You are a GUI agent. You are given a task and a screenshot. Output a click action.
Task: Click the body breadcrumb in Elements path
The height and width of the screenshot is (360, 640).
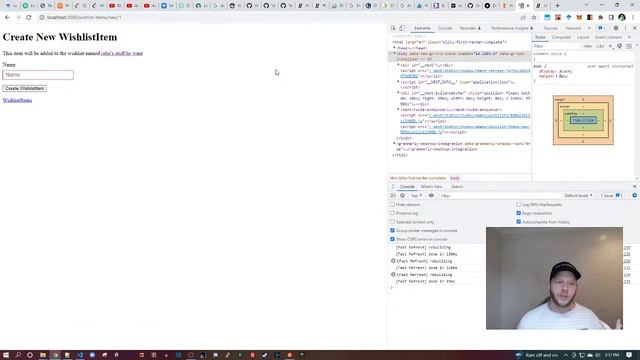455,178
